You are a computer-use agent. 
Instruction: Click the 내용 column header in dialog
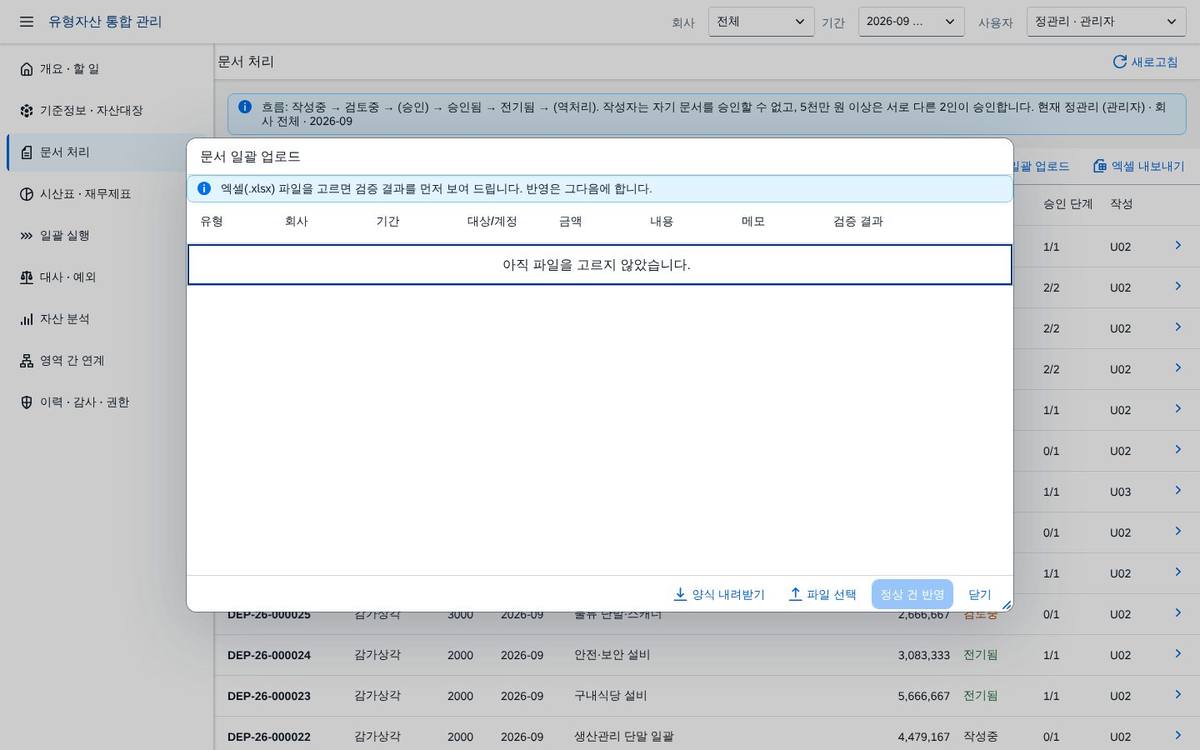662,221
